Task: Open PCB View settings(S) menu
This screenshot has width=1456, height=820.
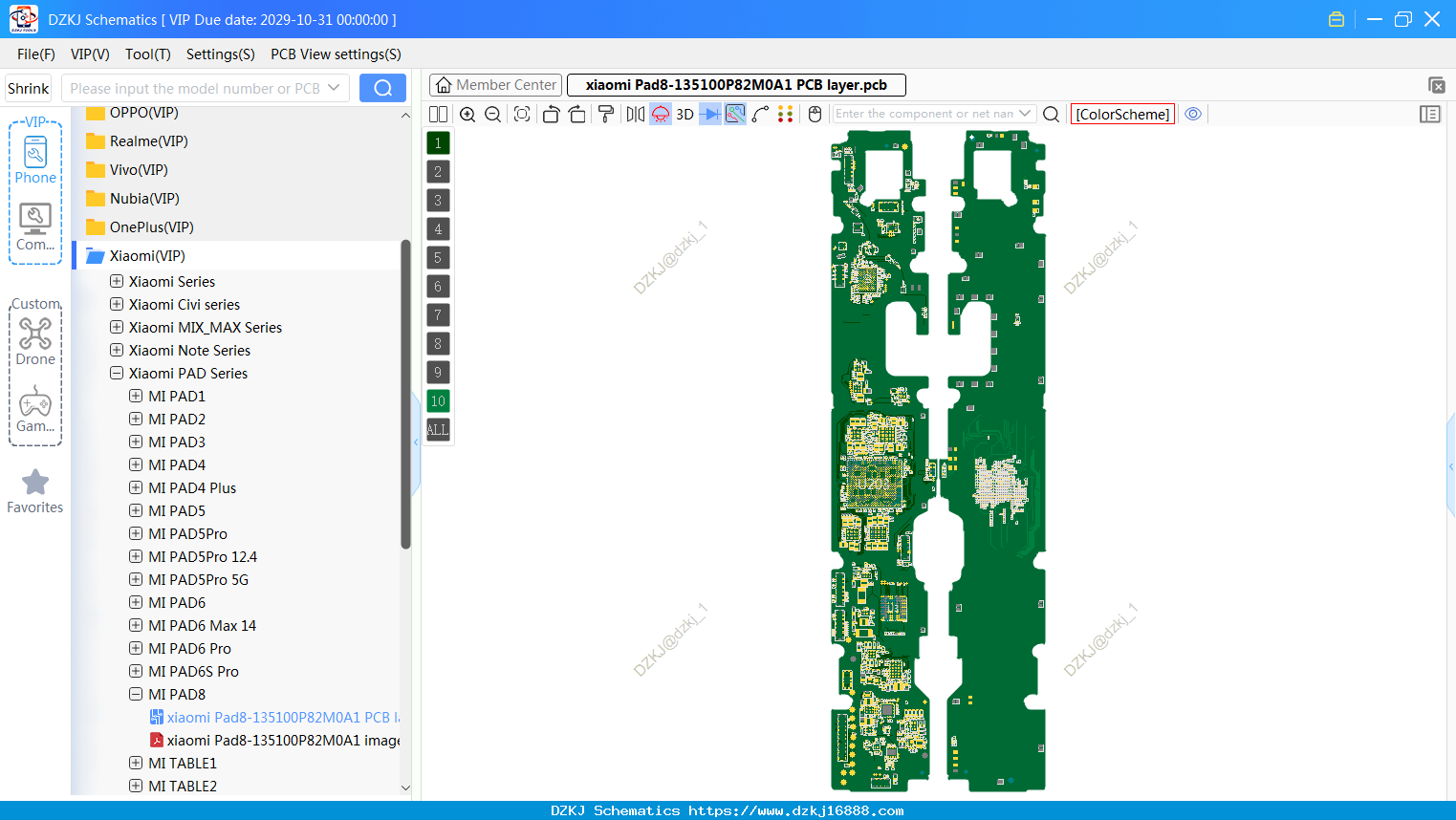Action: click(336, 54)
